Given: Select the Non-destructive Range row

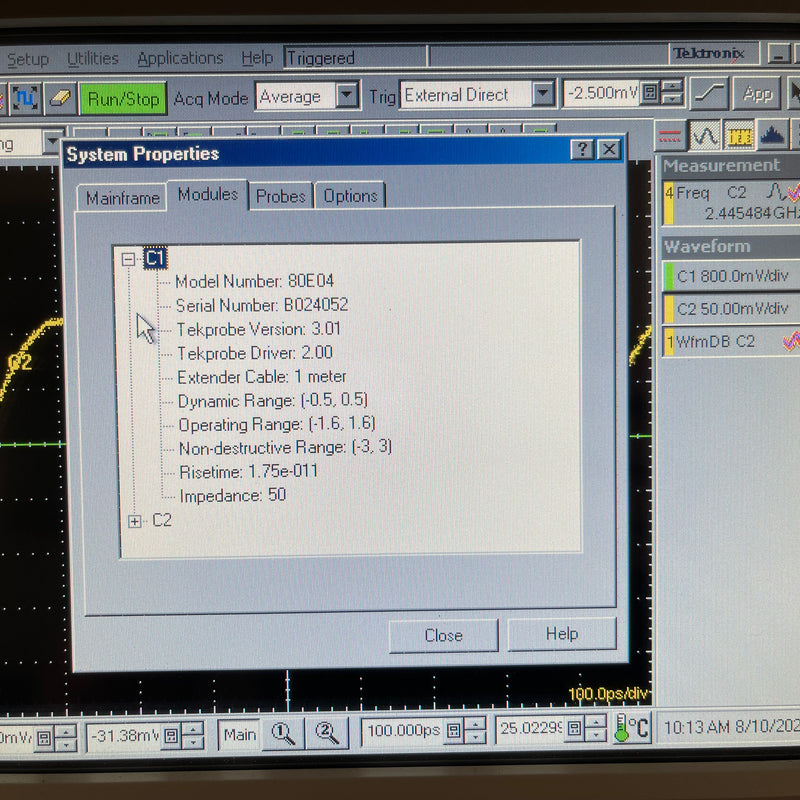Looking at the screenshot, I should (x=286, y=447).
